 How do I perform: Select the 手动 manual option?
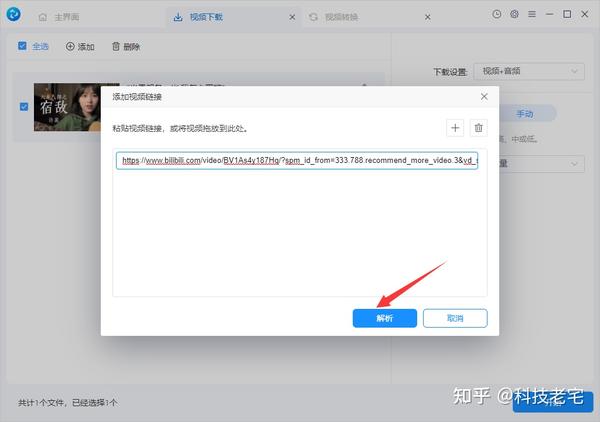(525, 114)
